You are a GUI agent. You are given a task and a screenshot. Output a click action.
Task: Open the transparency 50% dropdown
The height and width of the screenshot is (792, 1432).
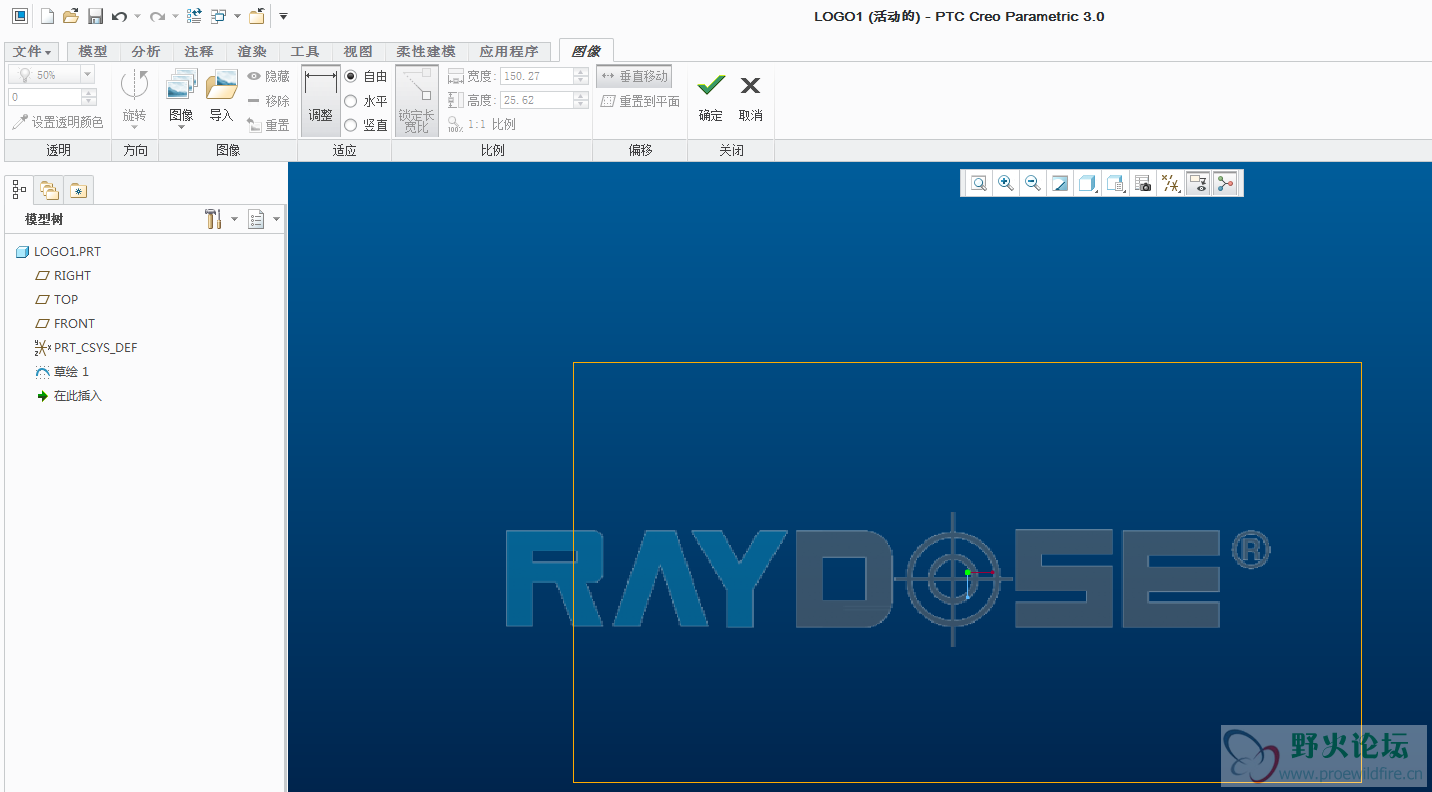87,75
